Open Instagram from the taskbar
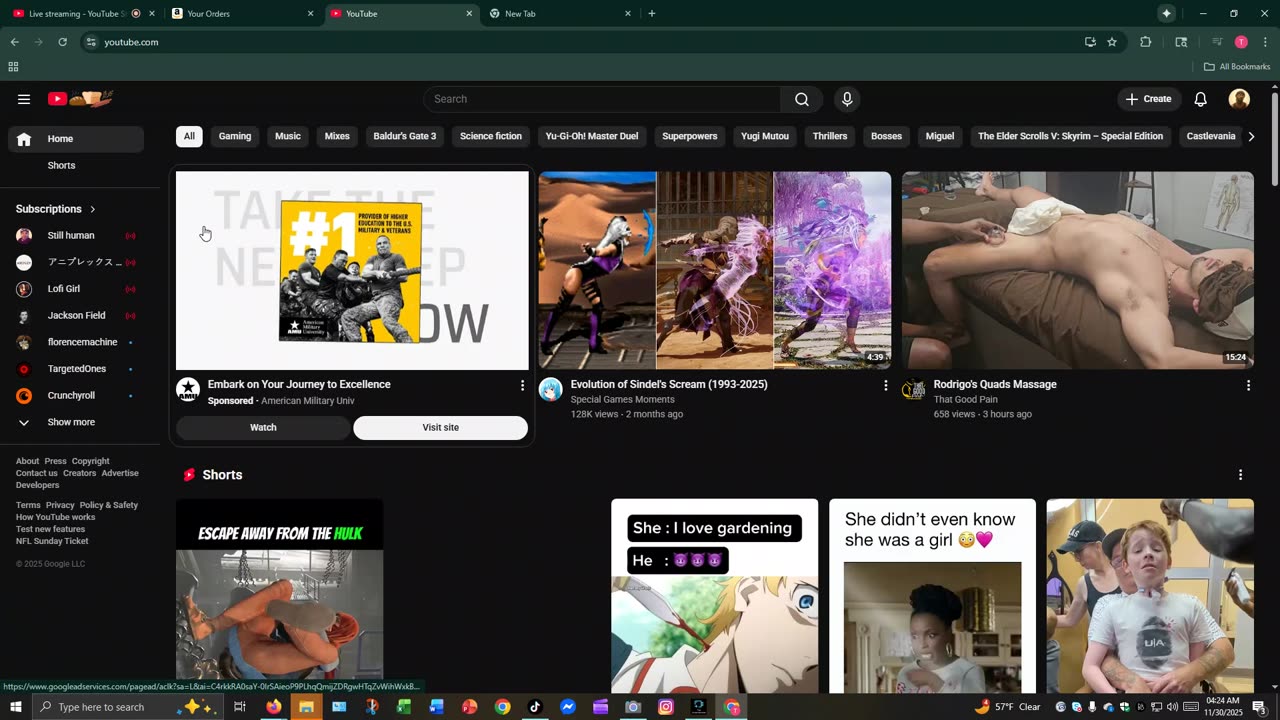 coord(666,707)
